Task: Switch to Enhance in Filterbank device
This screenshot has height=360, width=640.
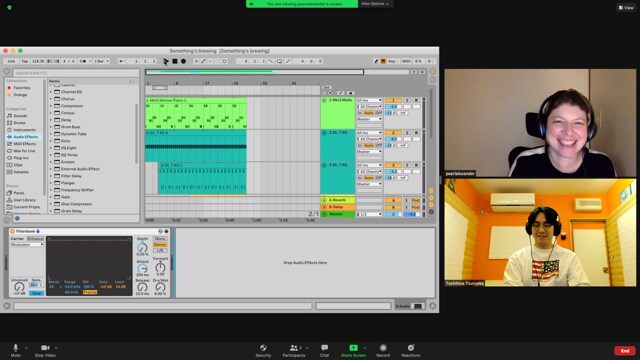Action: (35, 239)
